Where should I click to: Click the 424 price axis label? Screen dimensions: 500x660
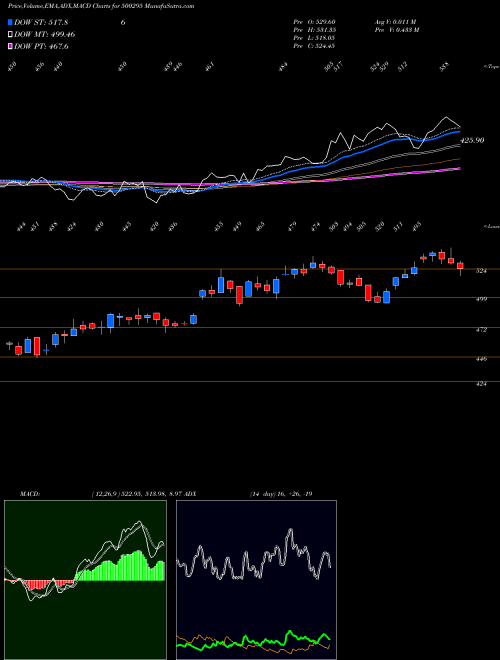pos(481,383)
